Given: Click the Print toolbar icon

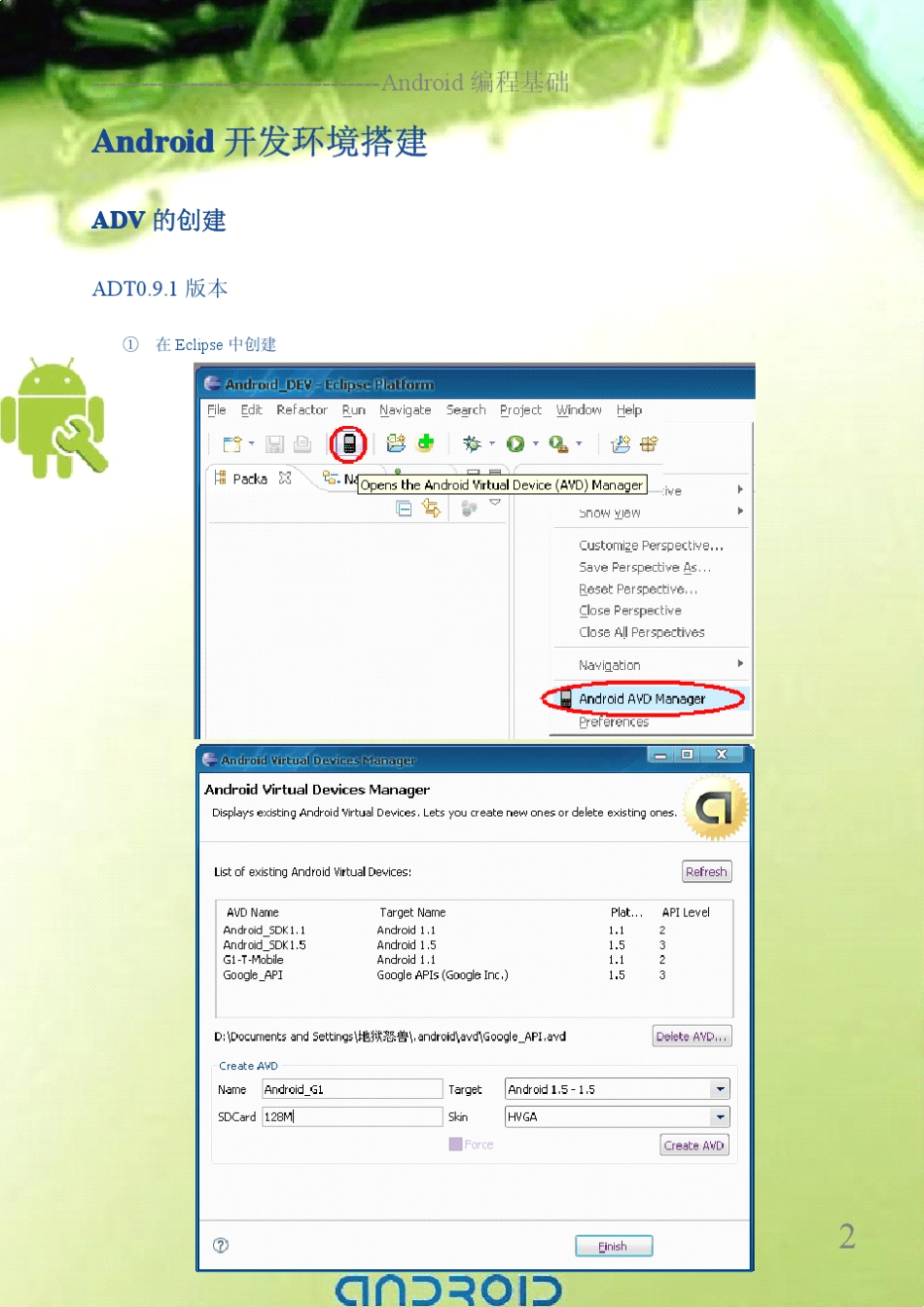Looking at the screenshot, I should pyautogui.click(x=302, y=444).
